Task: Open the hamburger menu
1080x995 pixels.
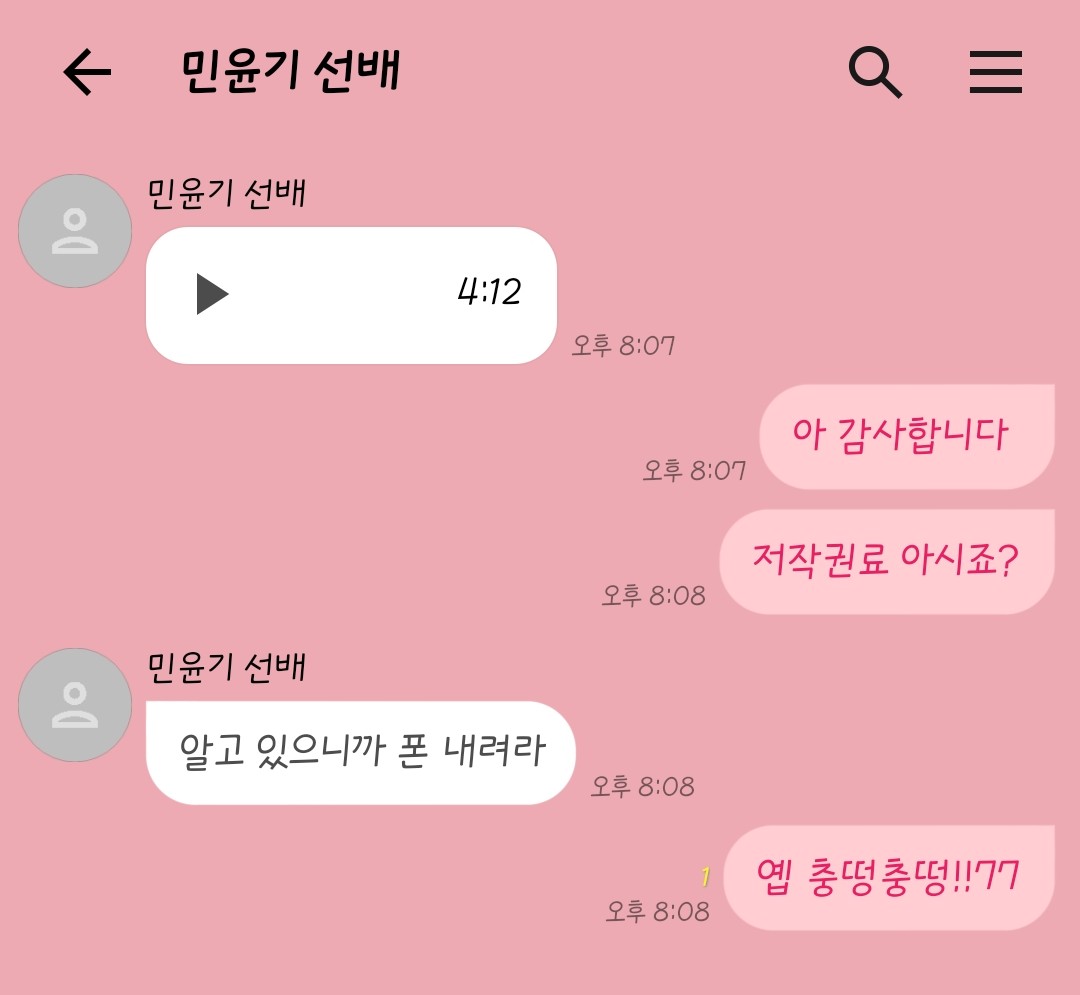Action: click(x=995, y=72)
